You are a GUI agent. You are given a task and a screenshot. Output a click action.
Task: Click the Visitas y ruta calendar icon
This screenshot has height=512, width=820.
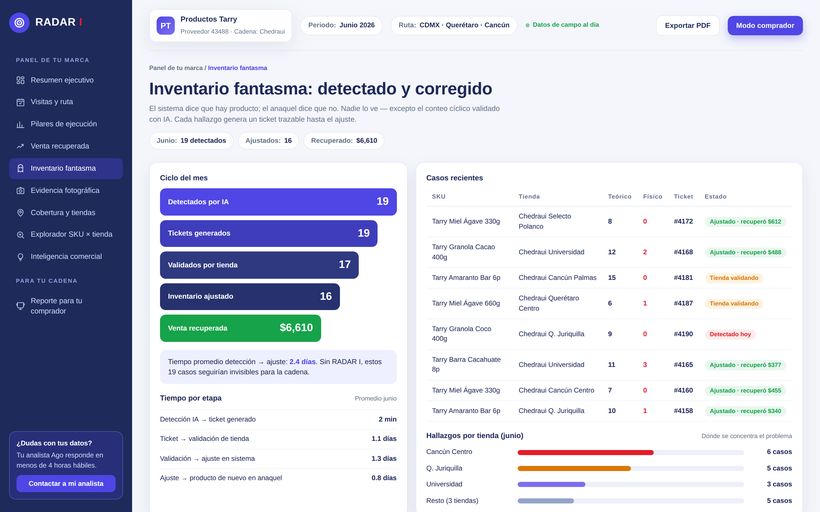coord(20,102)
